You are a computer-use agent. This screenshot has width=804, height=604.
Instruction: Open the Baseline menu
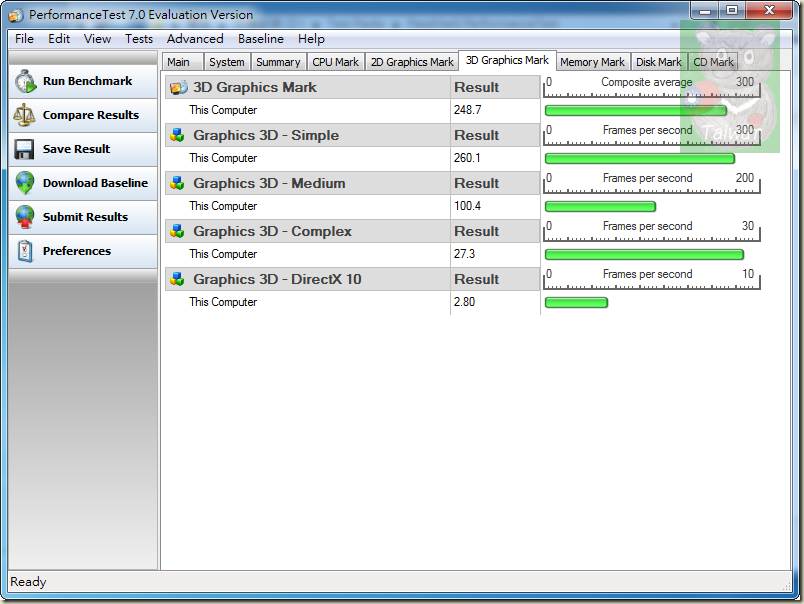click(x=260, y=39)
